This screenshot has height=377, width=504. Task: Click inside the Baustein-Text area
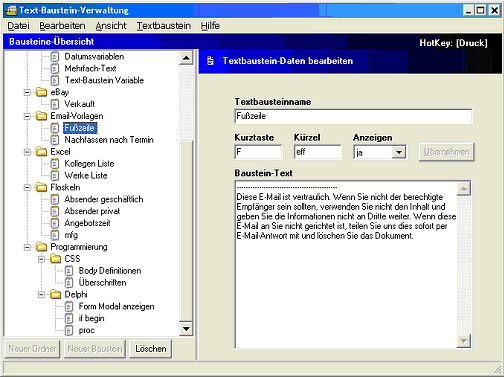tap(346, 265)
